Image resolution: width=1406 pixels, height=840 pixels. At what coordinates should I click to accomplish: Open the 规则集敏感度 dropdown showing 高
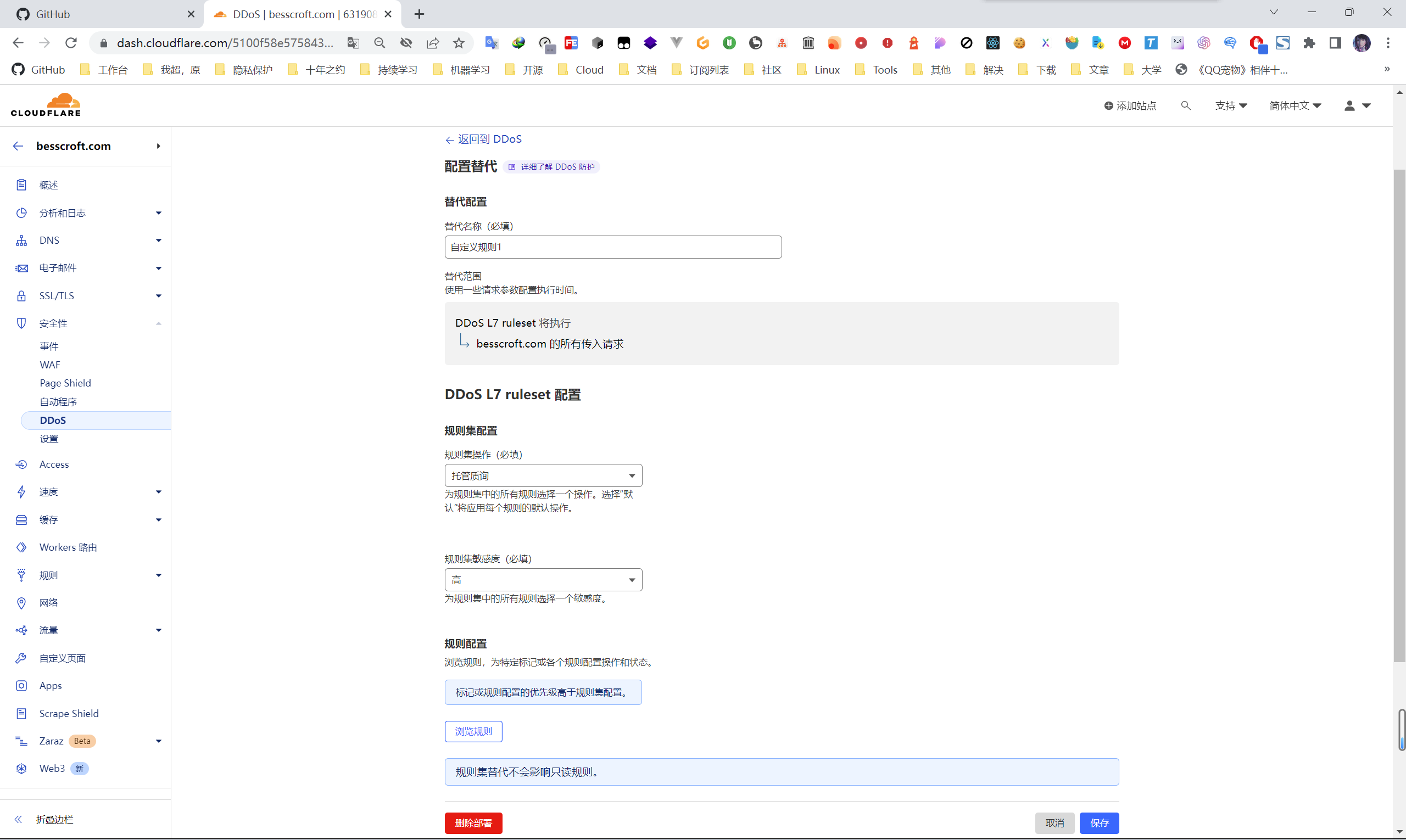[x=544, y=580]
